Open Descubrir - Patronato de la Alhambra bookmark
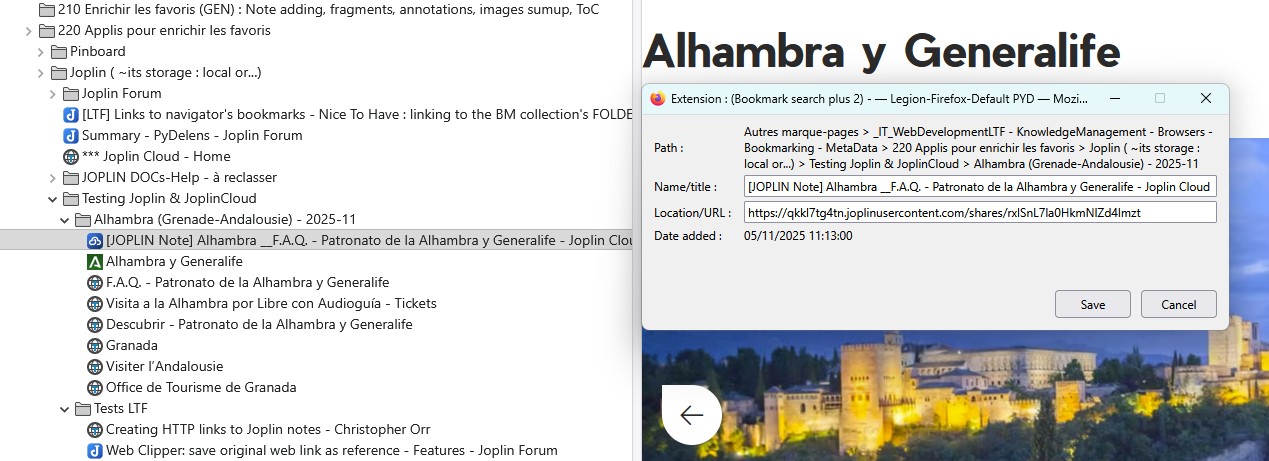This screenshot has width=1269, height=461. (259, 324)
